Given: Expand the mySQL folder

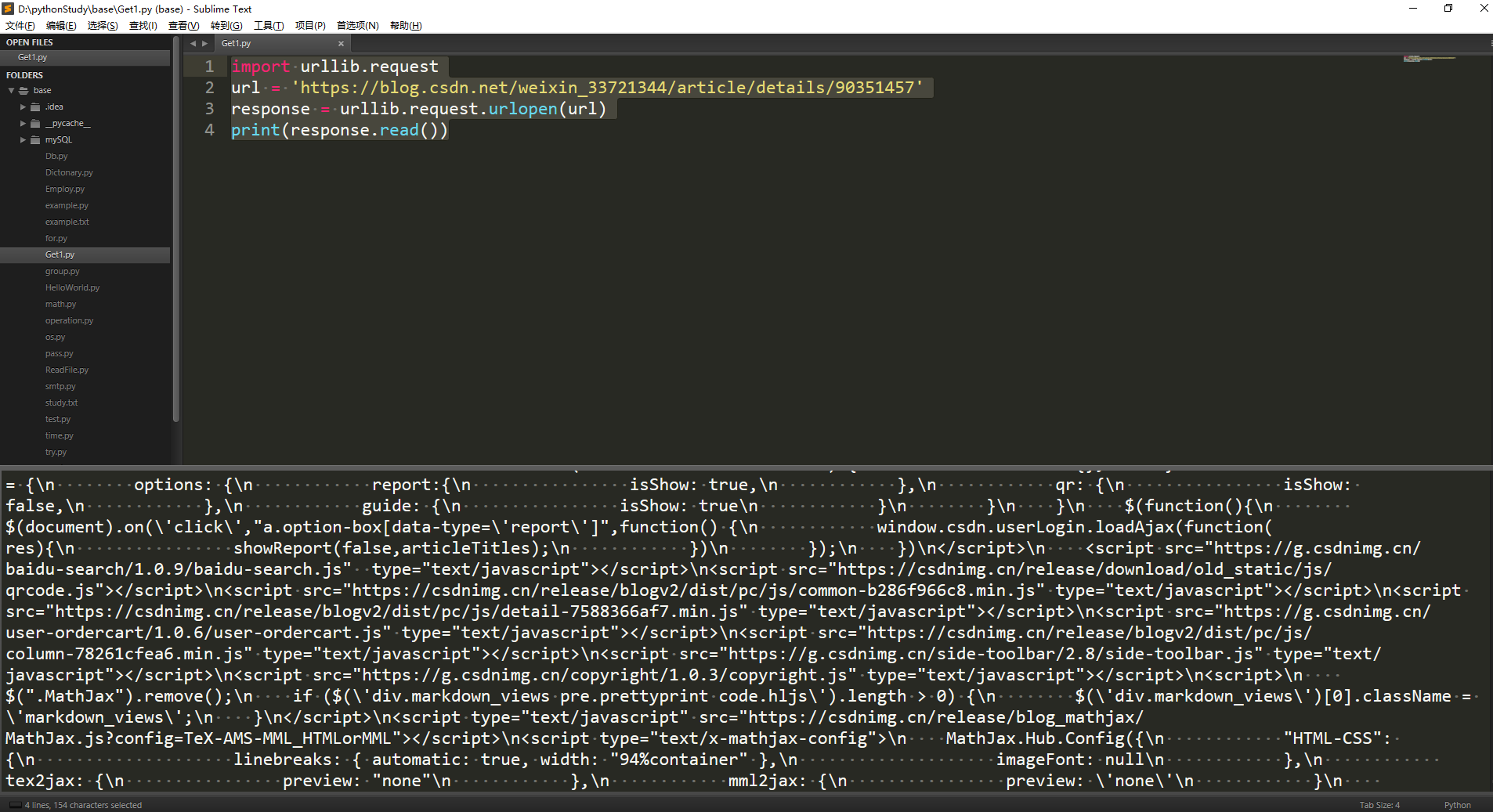Looking at the screenshot, I should [x=23, y=139].
